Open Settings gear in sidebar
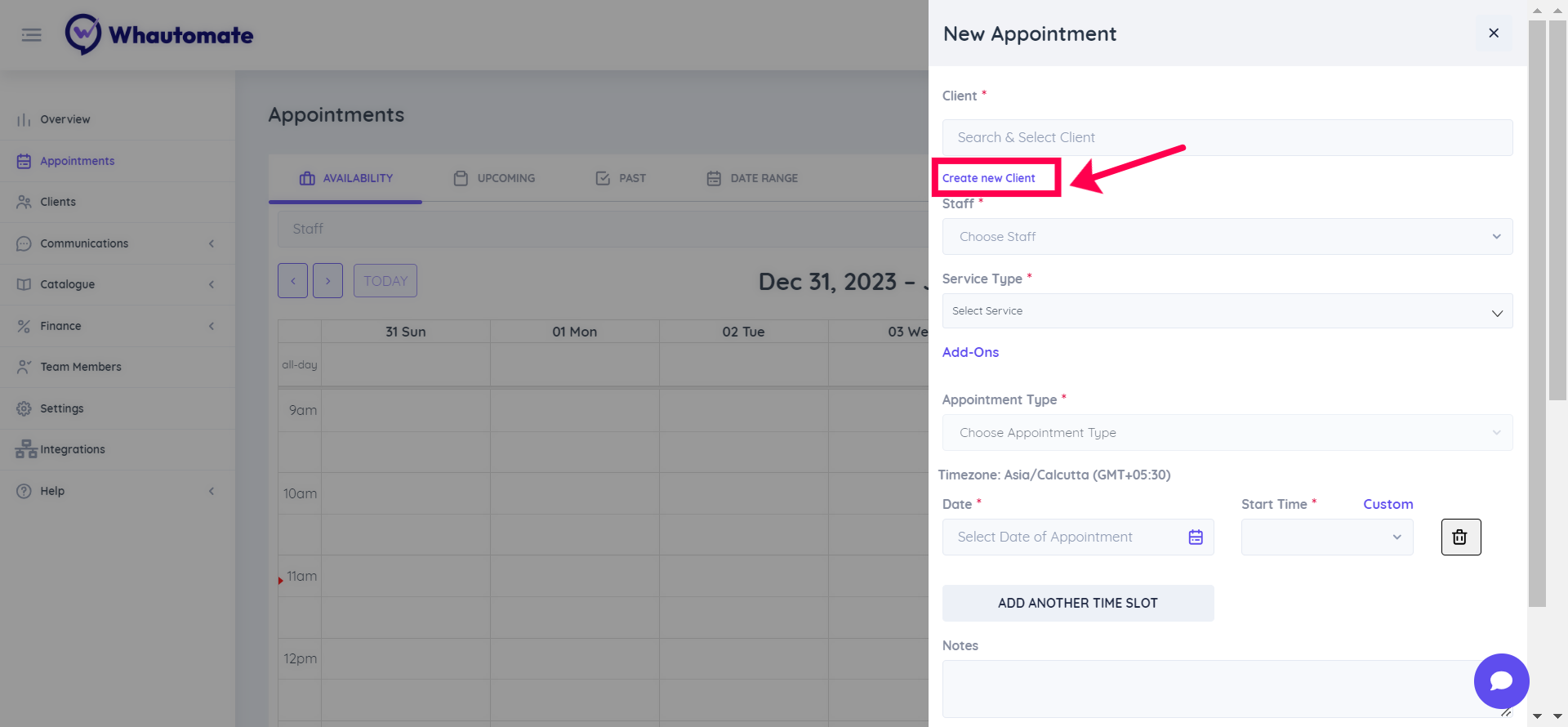 [x=61, y=408]
